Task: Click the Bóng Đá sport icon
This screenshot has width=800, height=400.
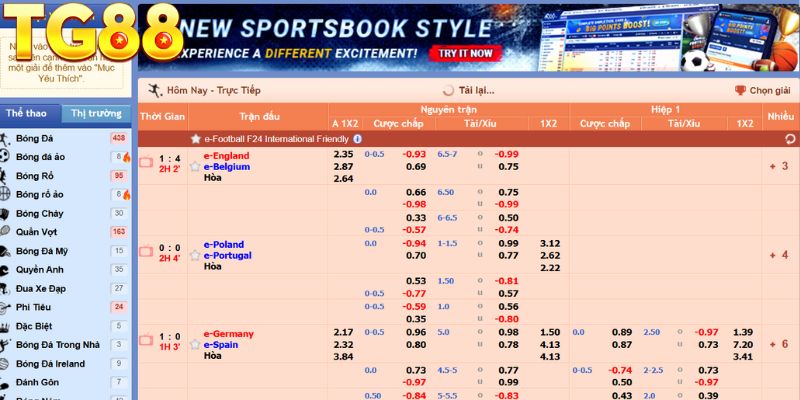Action: (5, 139)
